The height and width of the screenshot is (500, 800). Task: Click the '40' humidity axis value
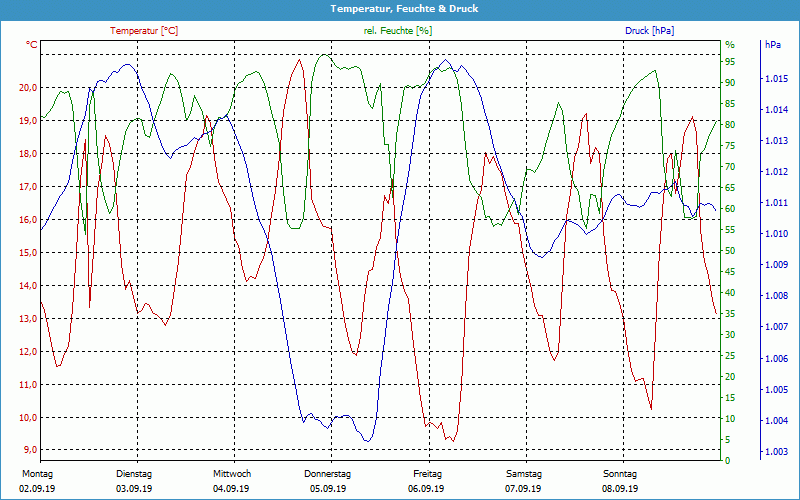pos(730,293)
